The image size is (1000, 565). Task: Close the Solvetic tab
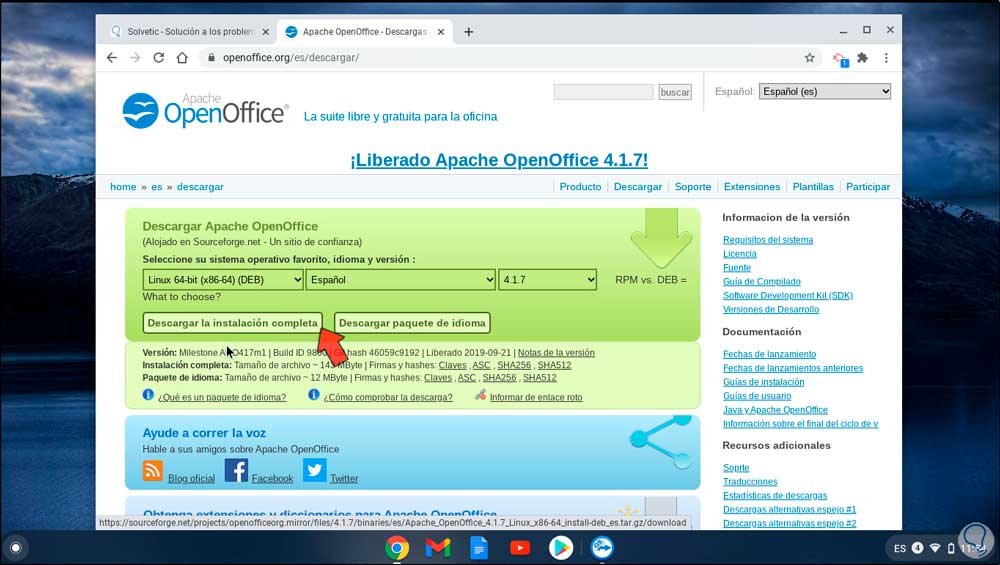266,32
